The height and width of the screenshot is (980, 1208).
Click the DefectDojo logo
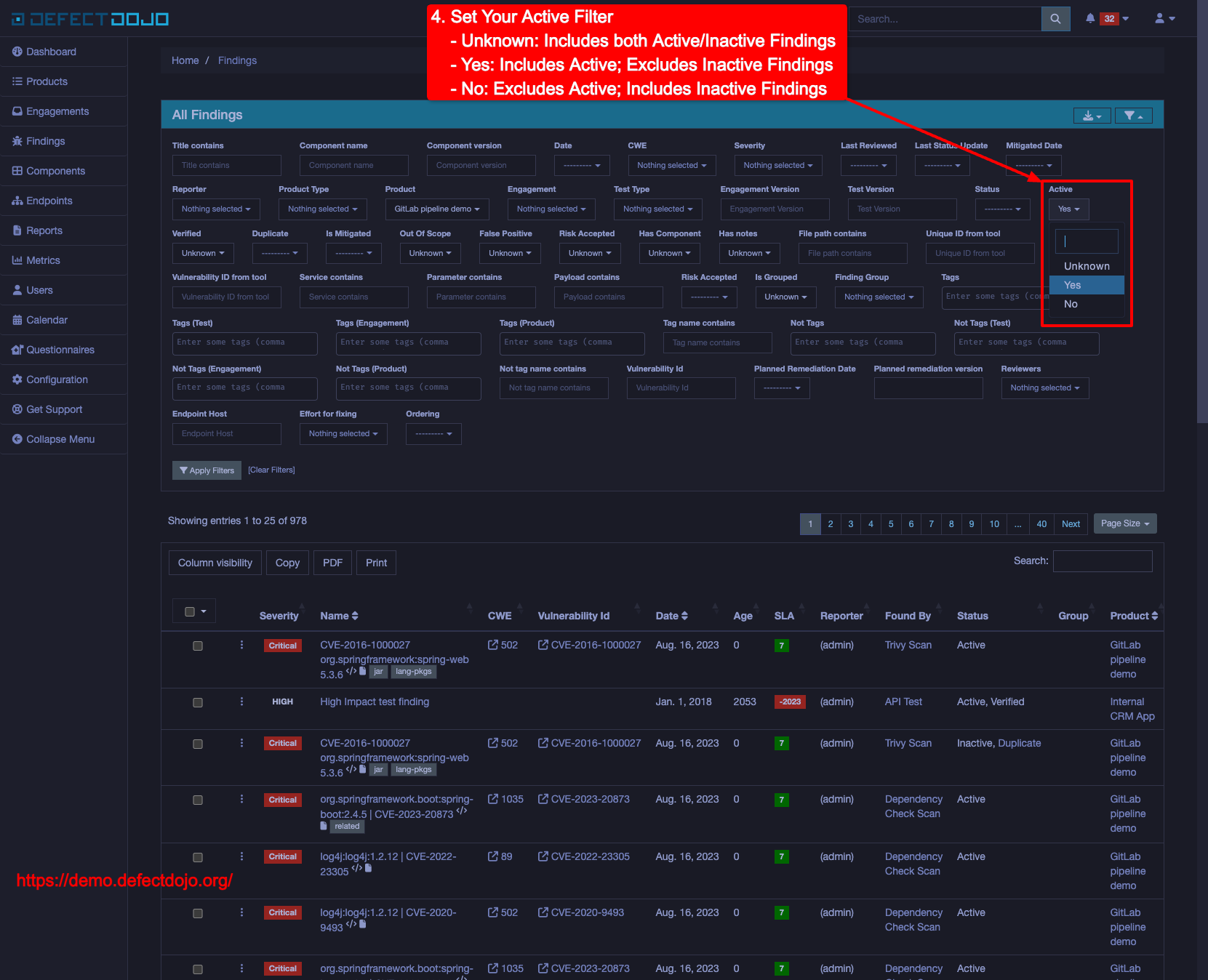tap(90, 19)
